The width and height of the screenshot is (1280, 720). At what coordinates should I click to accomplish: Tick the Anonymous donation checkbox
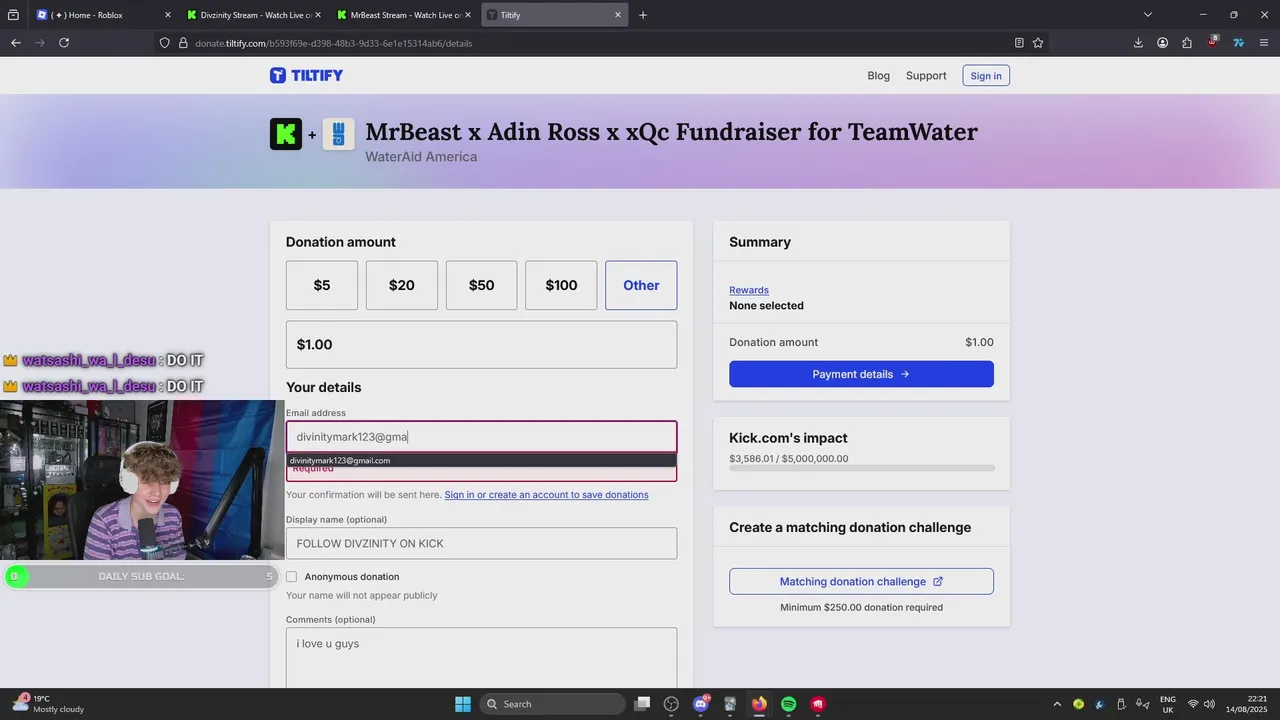292,577
